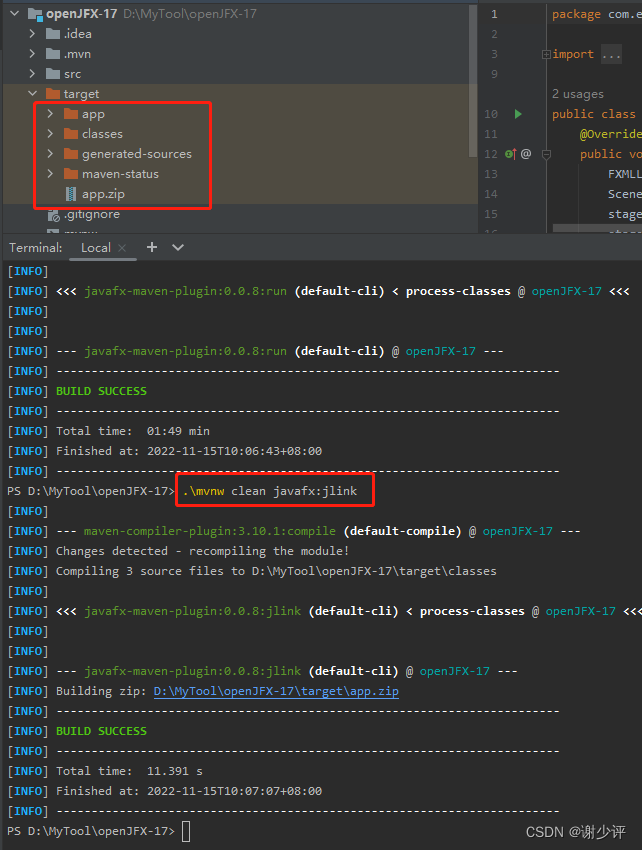Select the classes folder in tree
The image size is (642, 850).
click(102, 134)
